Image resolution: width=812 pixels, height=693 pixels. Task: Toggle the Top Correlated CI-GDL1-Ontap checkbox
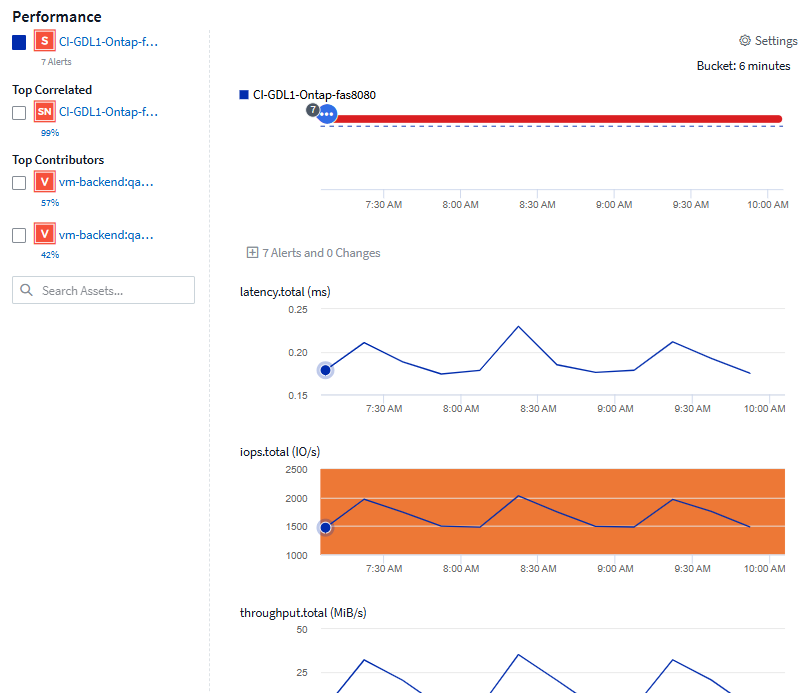click(x=19, y=113)
